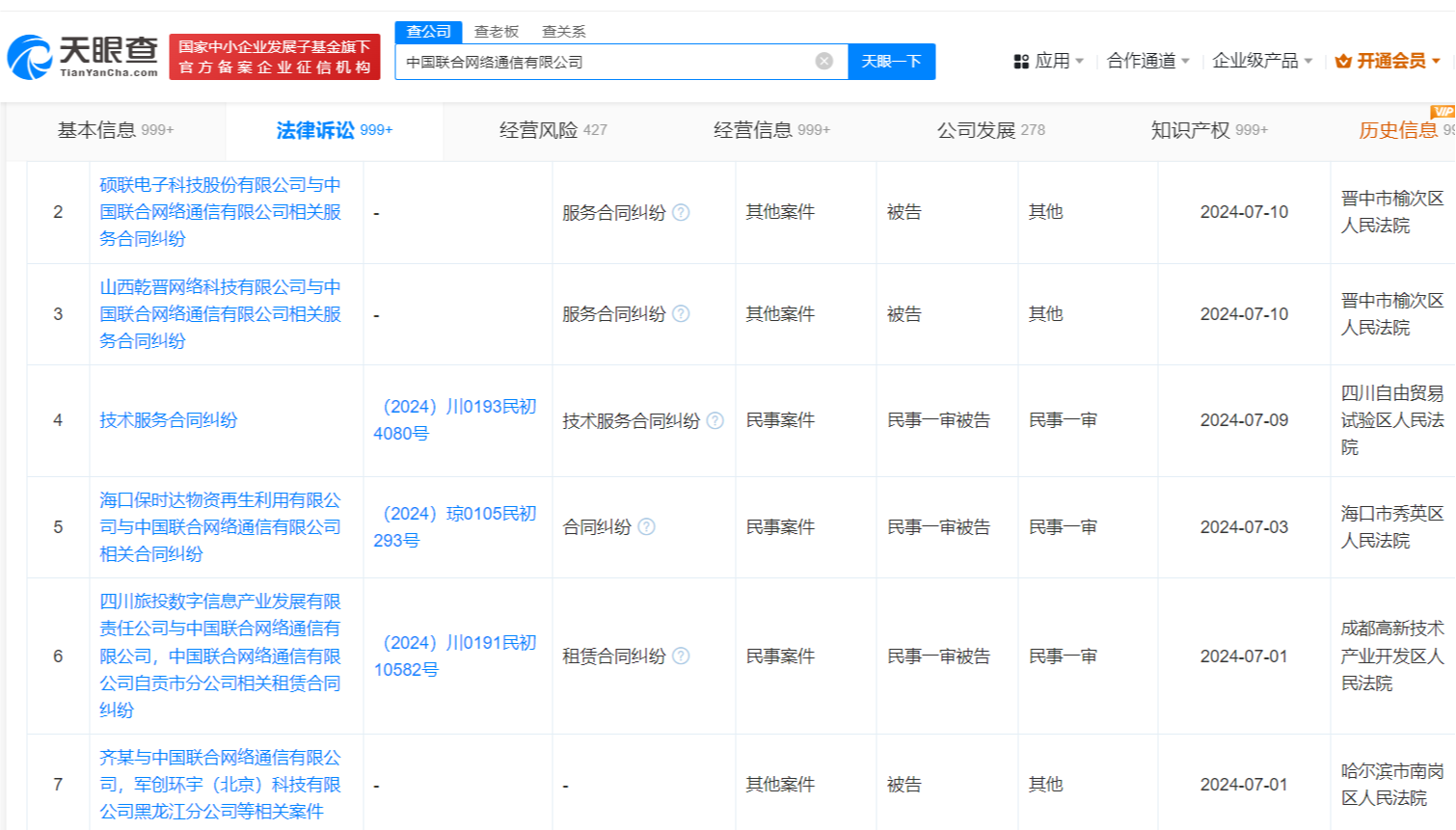Viewport: 1456px width, 830px height.
Task: Open case 山西乾晋网络科技有限公司 服务合同纠纷
Action: [220, 314]
